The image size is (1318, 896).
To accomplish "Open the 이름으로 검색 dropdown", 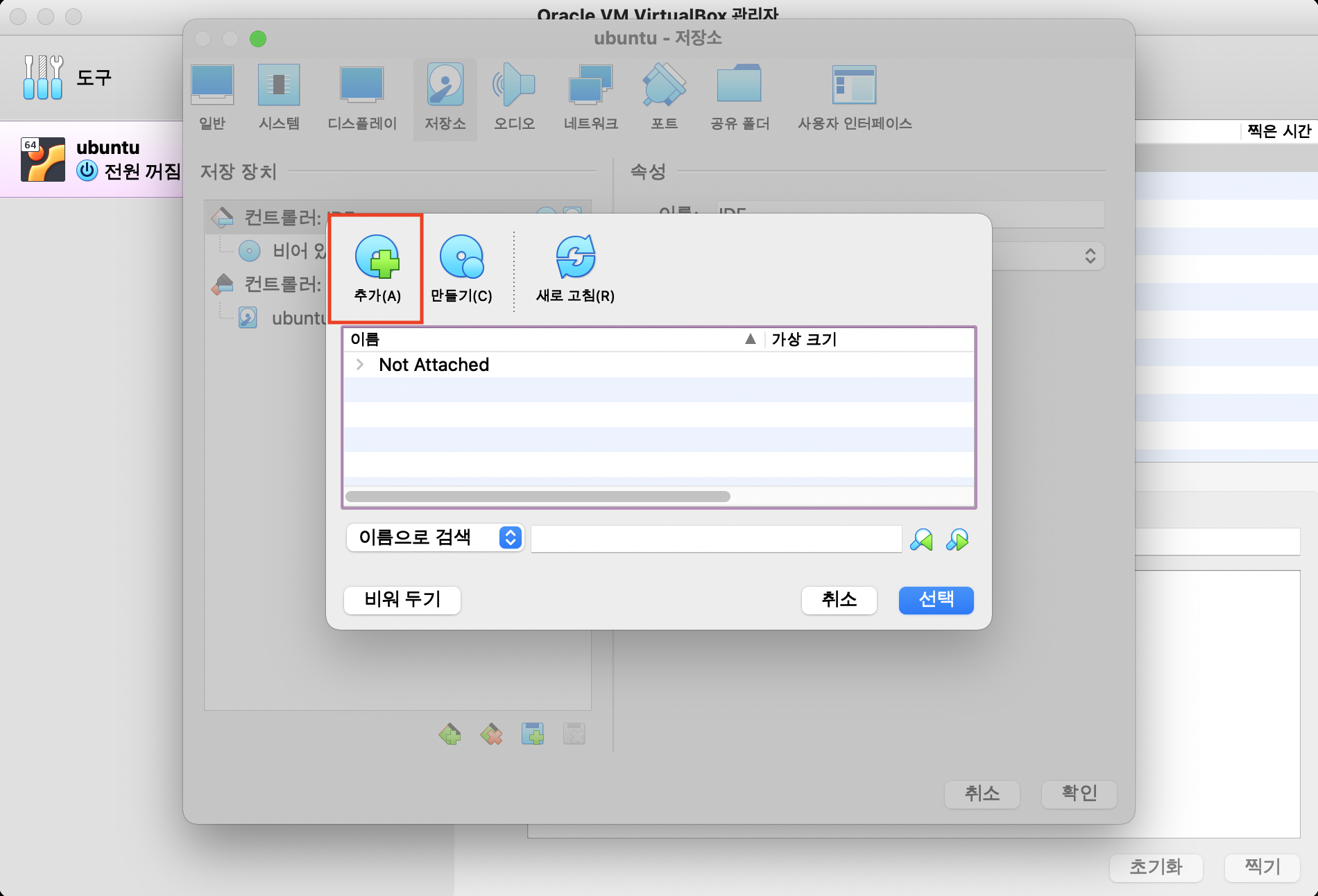I will click(435, 537).
